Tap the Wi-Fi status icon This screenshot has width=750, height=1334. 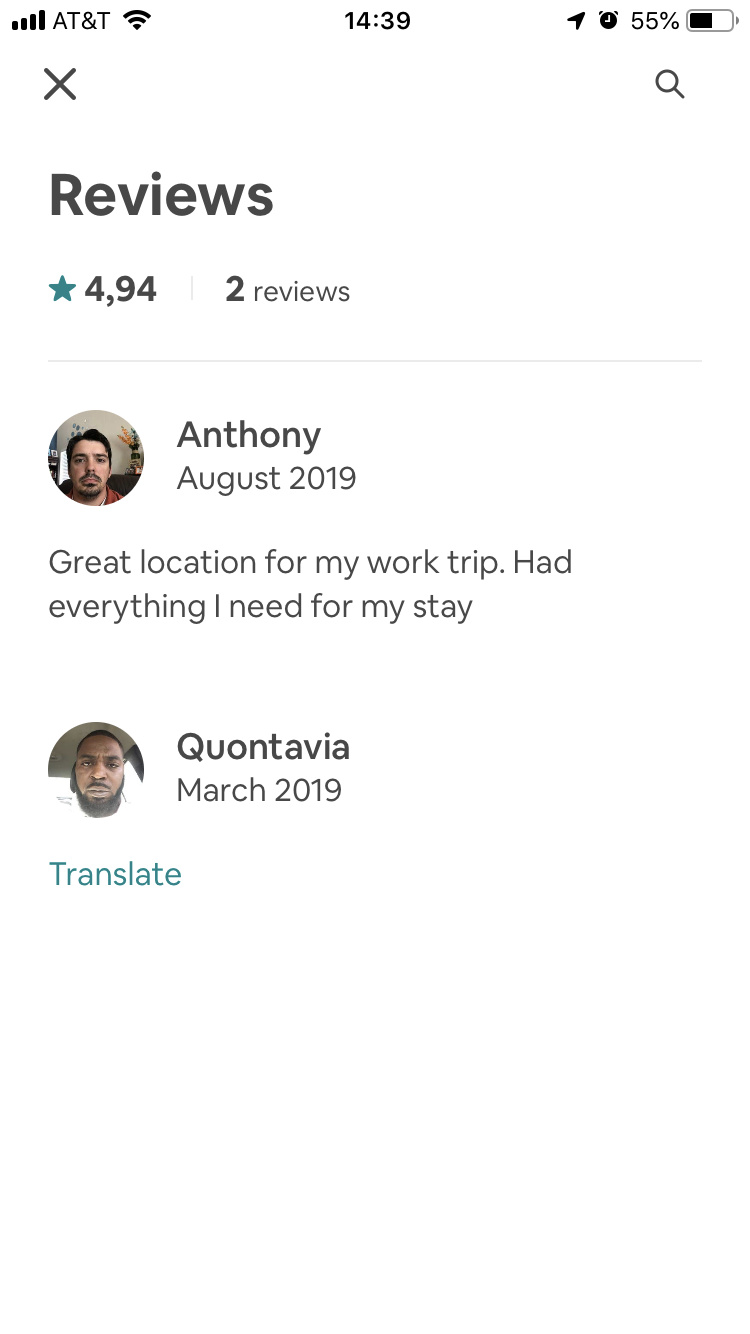[x=137, y=20]
